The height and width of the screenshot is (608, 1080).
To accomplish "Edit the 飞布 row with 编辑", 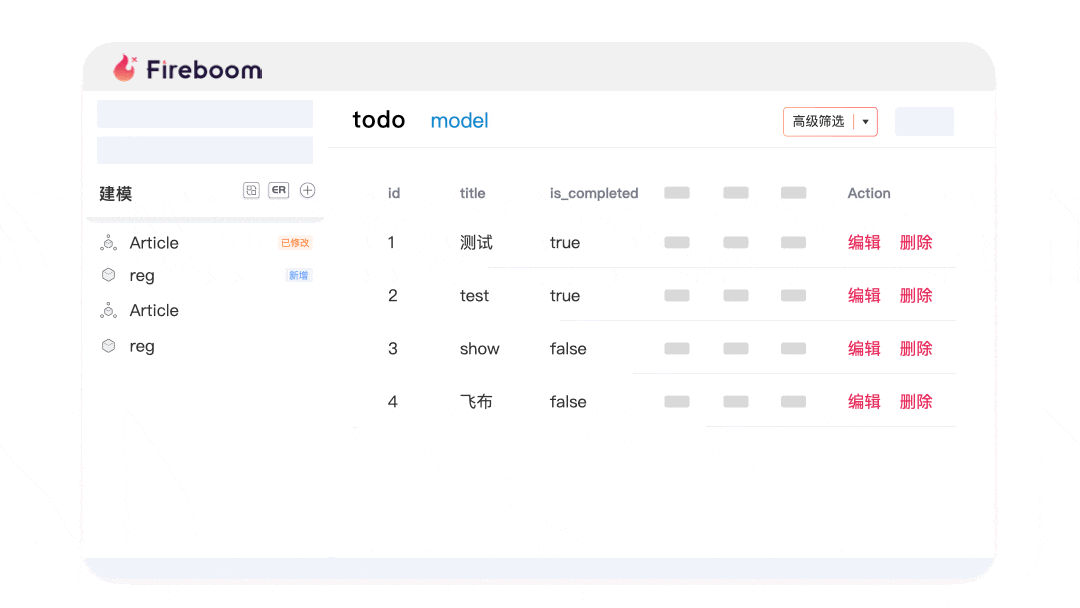I will pos(864,401).
